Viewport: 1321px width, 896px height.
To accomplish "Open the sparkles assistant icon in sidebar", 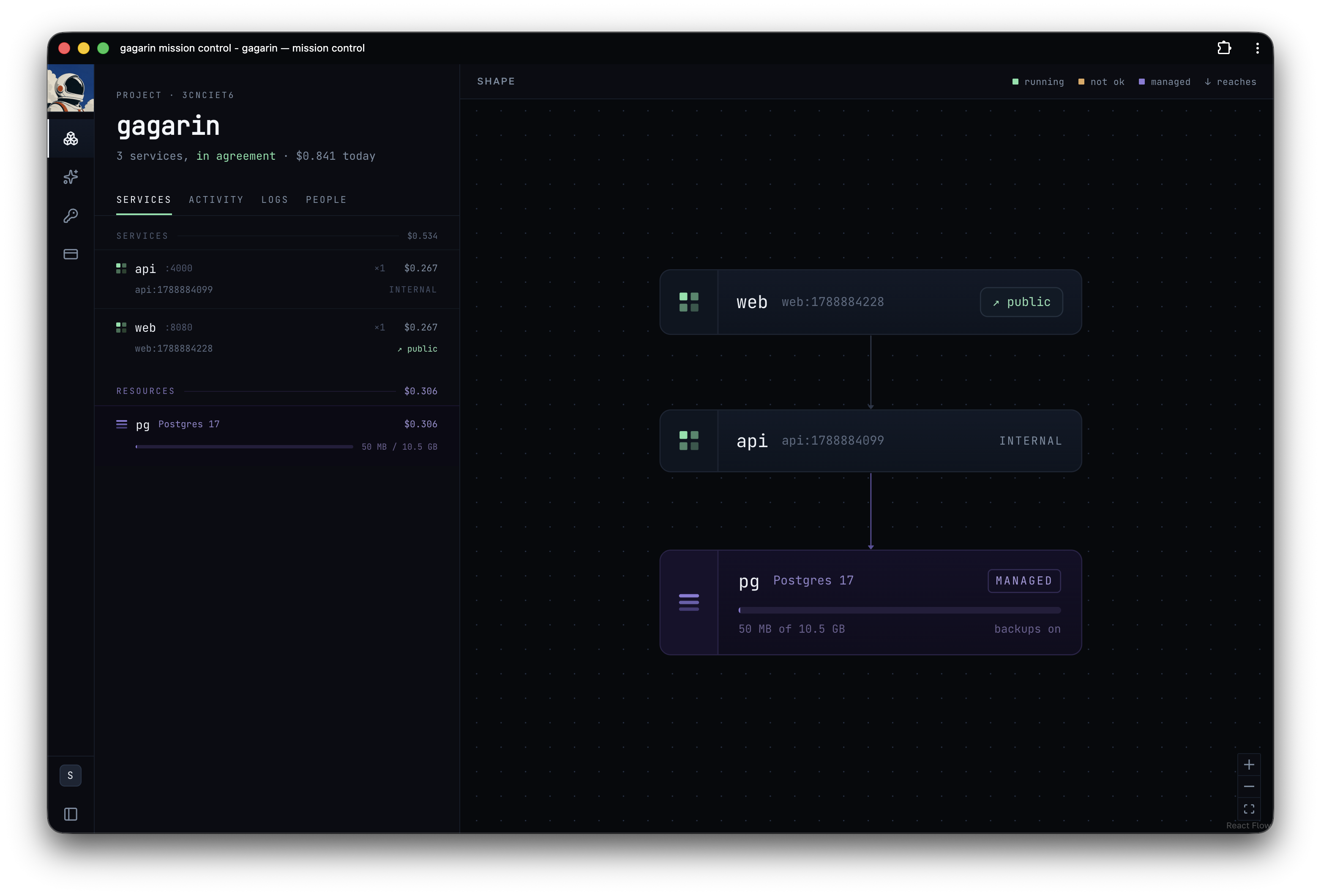I will pyautogui.click(x=71, y=177).
